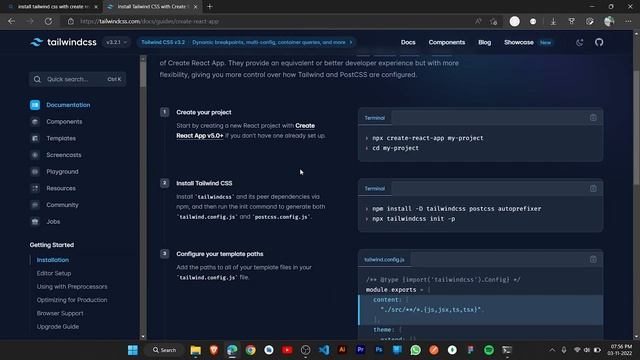
Task: Close the active Install Tailwind CSS tab
Action: (x=196, y=7)
